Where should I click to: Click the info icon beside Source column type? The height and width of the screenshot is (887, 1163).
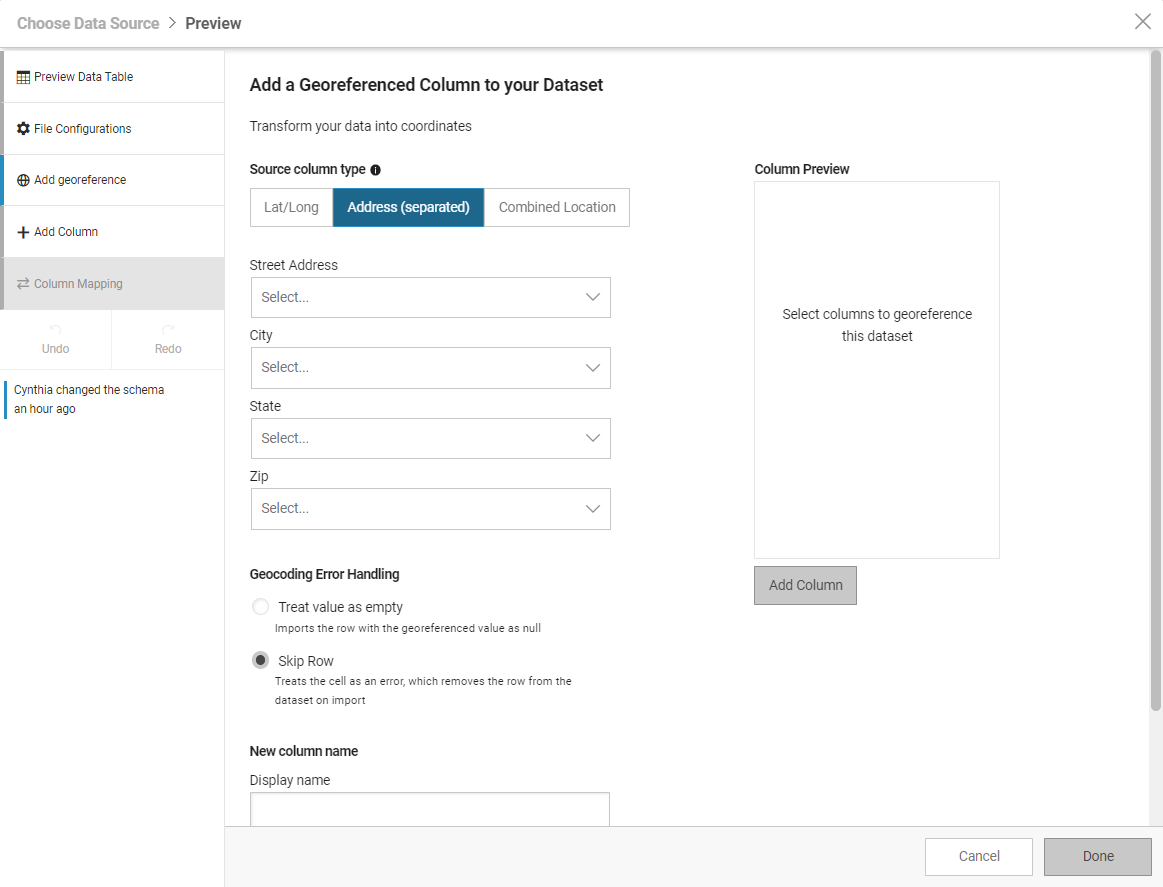click(375, 170)
